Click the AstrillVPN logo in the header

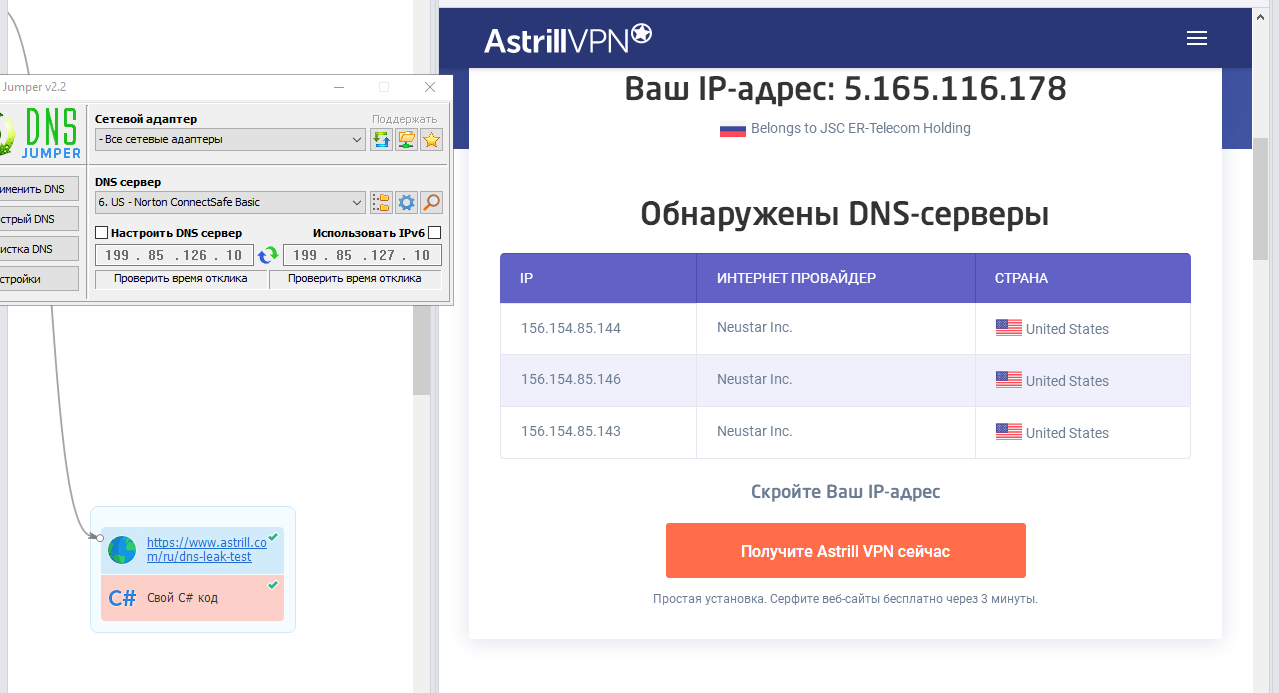pyautogui.click(x=568, y=38)
